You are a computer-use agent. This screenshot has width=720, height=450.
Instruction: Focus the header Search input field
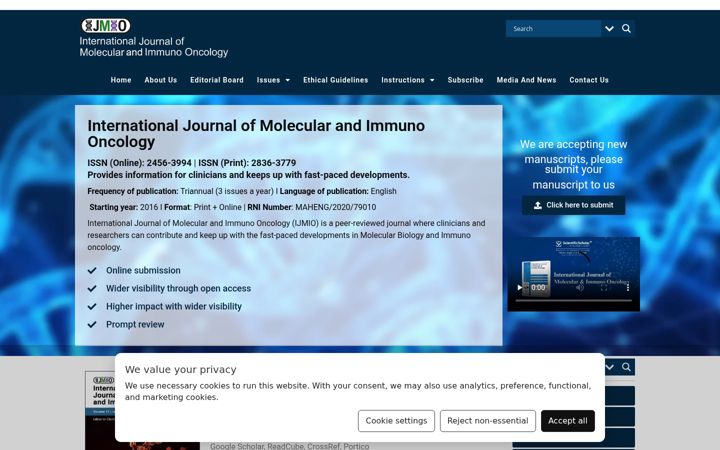pyautogui.click(x=553, y=28)
